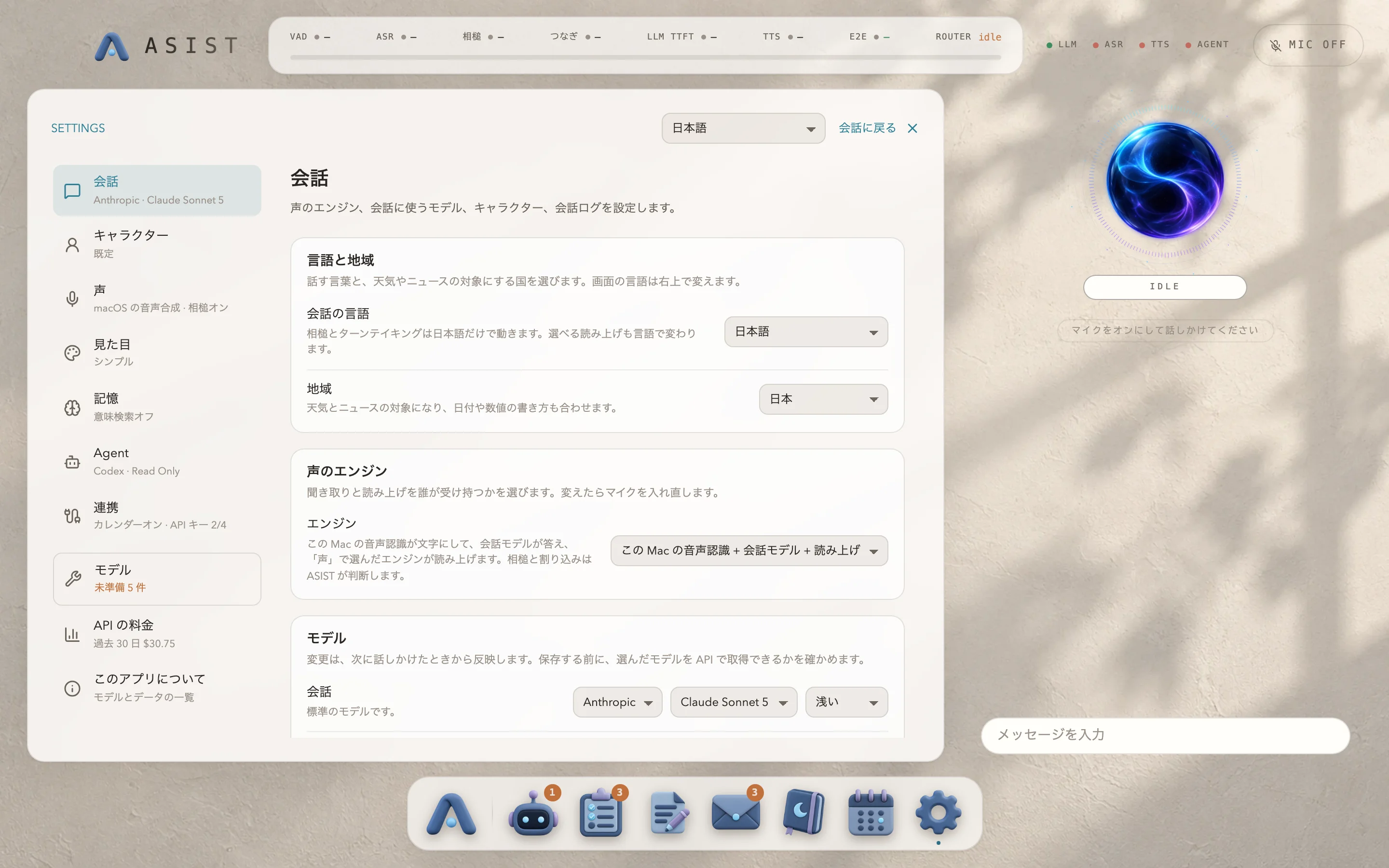The image size is (1389, 868).
Task: Open the clipboard tasks icon in the dock
Action: click(601, 813)
